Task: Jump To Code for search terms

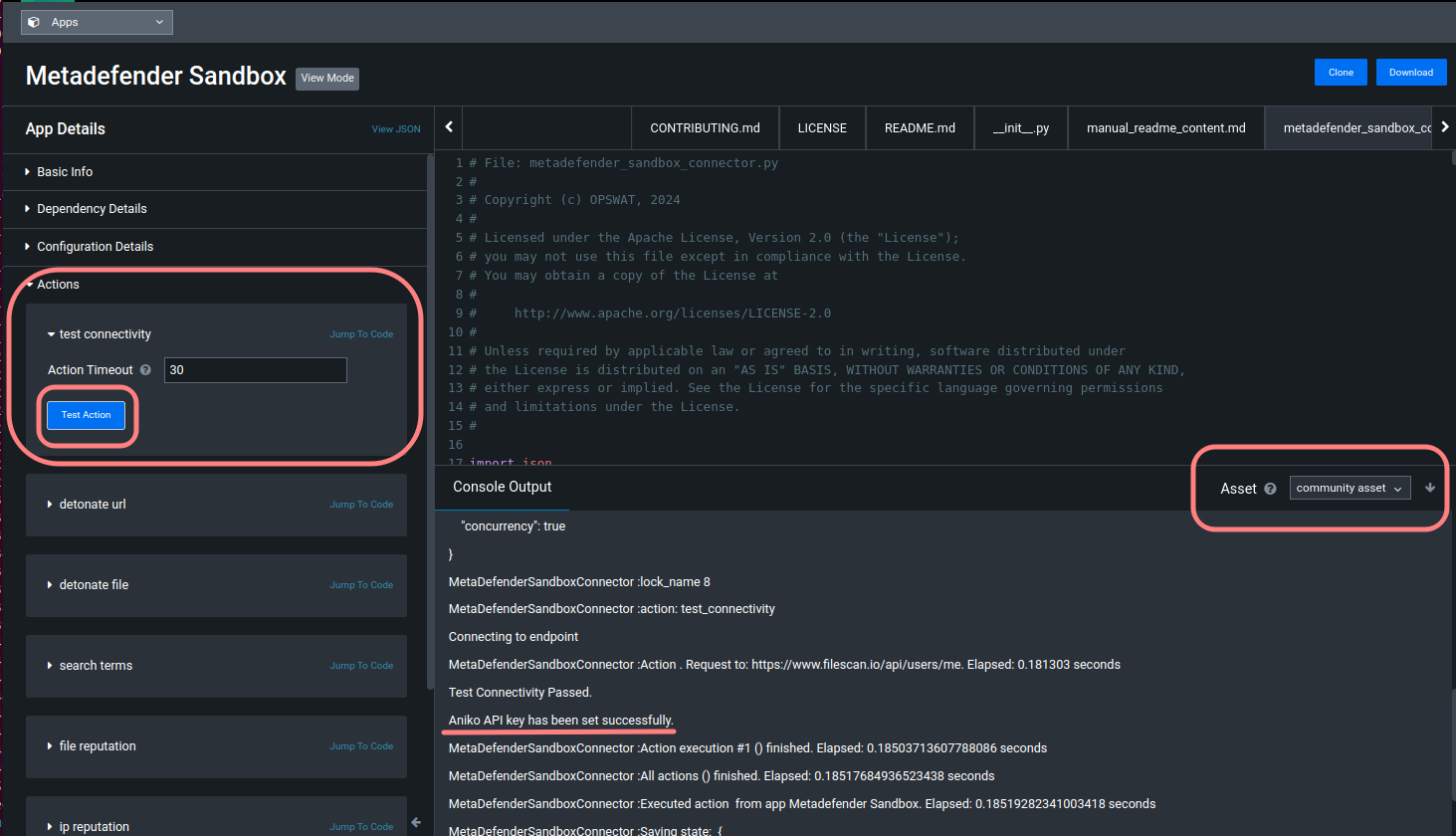Action: tap(361, 666)
